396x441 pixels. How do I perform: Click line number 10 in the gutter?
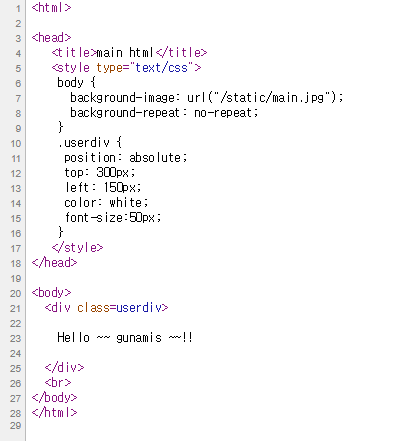pyautogui.click(x=16, y=143)
